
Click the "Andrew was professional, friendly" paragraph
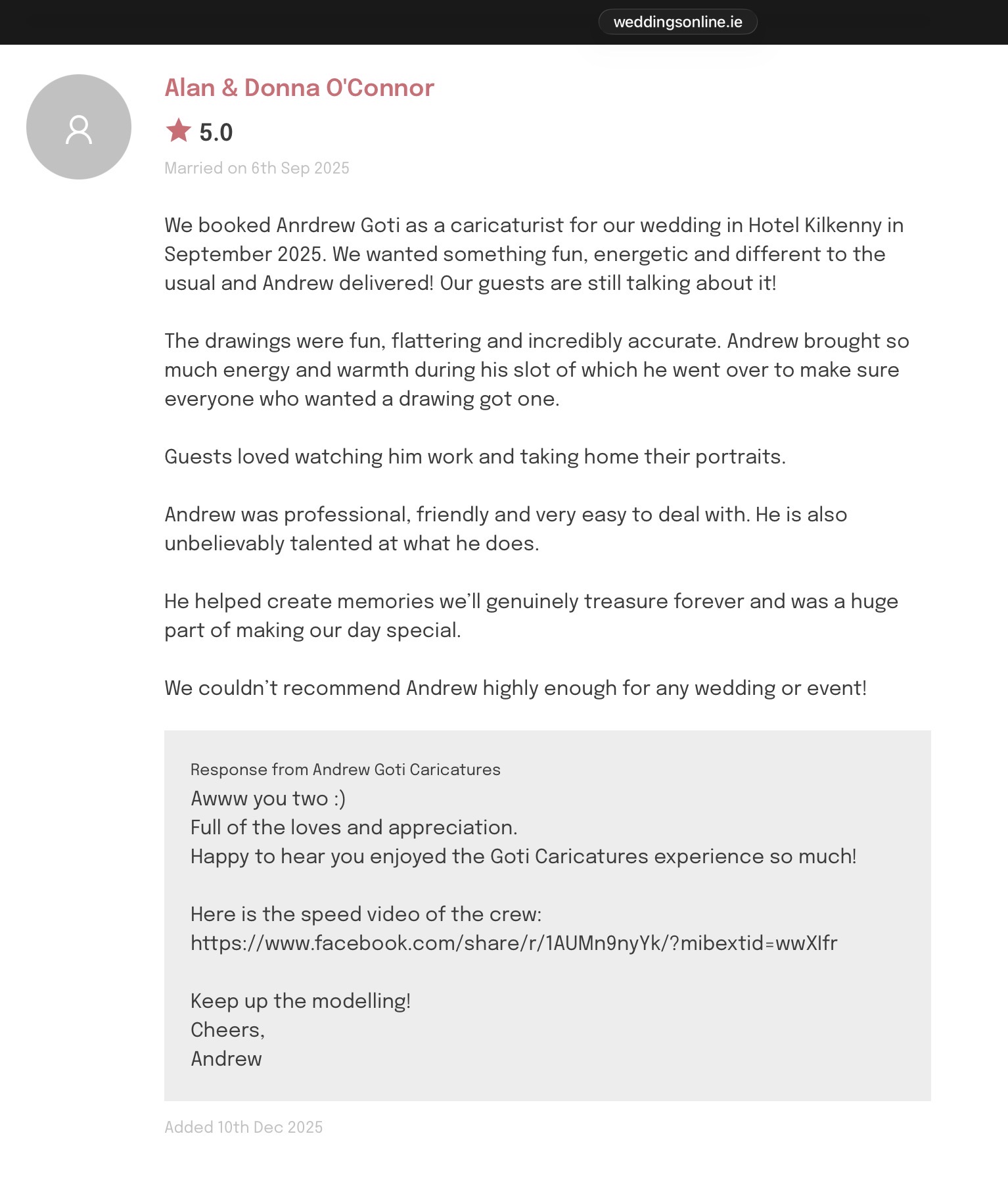click(505, 529)
